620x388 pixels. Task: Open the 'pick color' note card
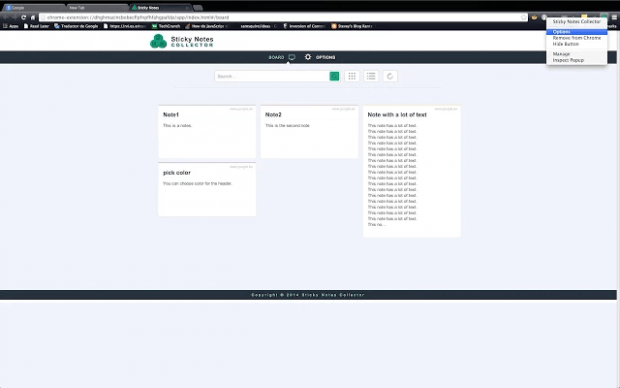(207, 189)
